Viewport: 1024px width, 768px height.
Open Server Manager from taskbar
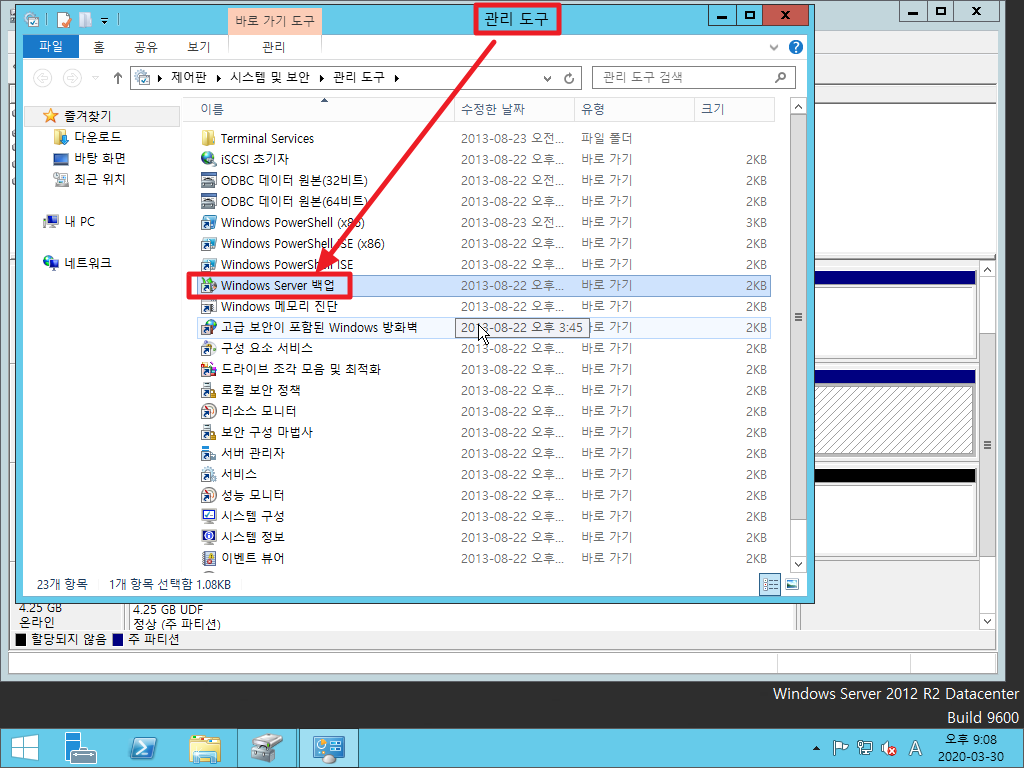click(80, 748)
